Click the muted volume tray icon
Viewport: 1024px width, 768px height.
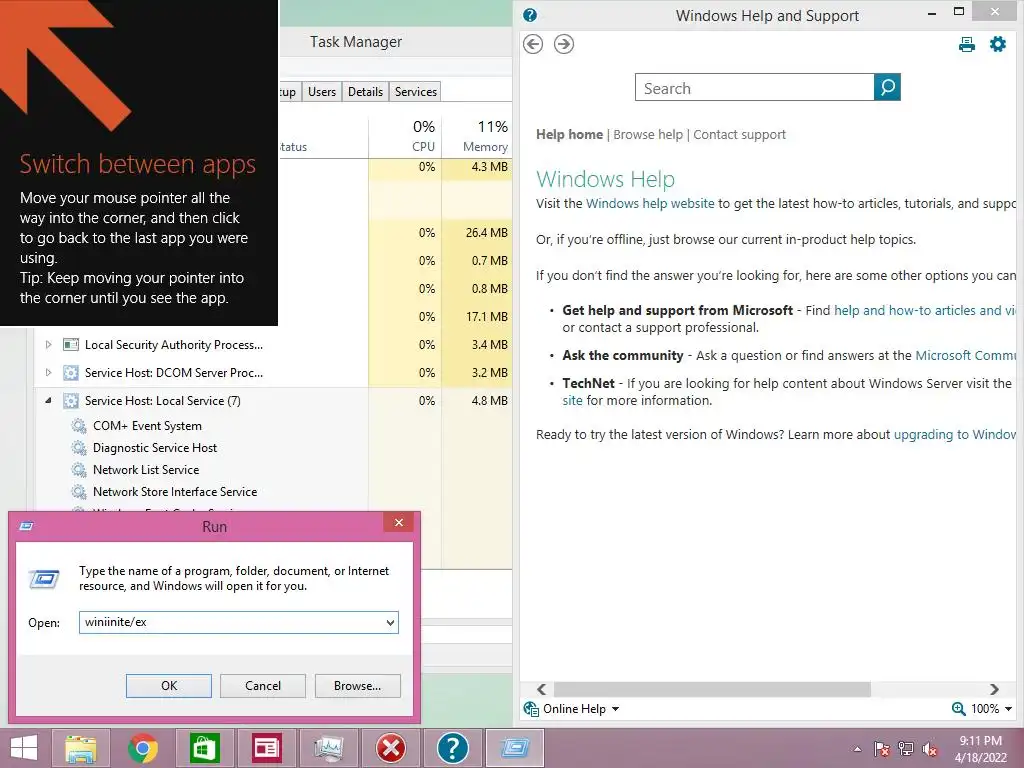click(930, 749)
